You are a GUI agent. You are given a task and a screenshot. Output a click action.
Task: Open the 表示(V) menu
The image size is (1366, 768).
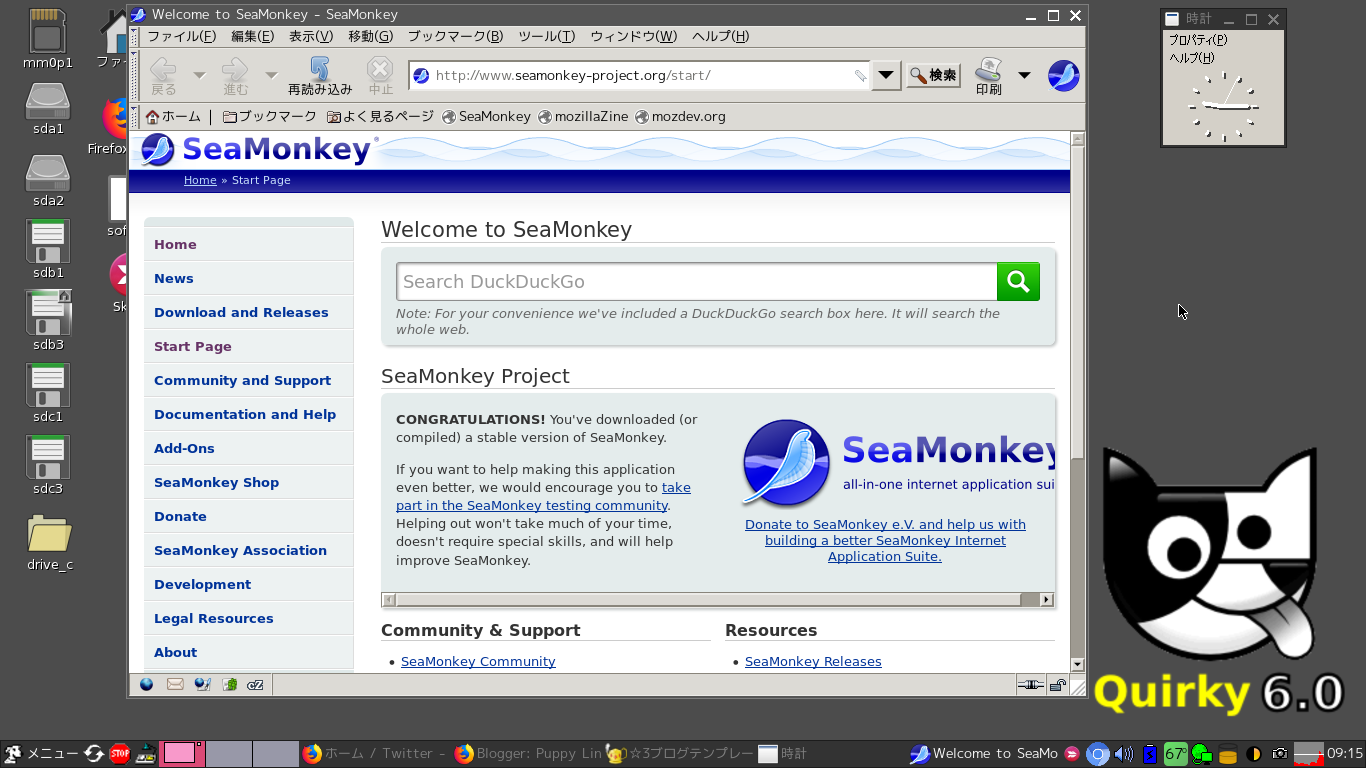[x=311, y=36]
